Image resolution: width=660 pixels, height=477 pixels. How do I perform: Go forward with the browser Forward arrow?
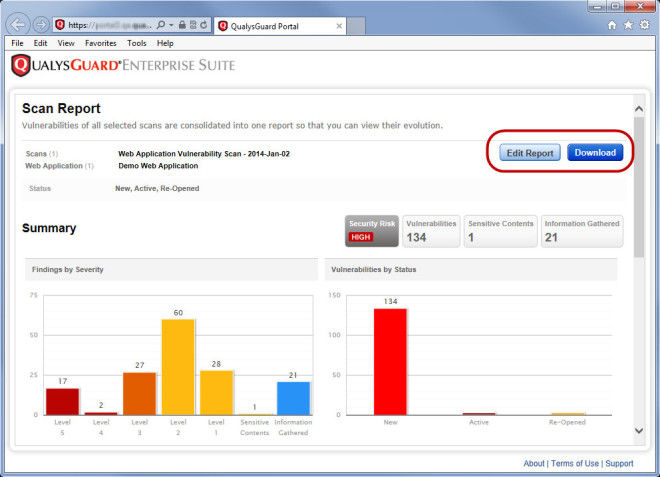41,25
